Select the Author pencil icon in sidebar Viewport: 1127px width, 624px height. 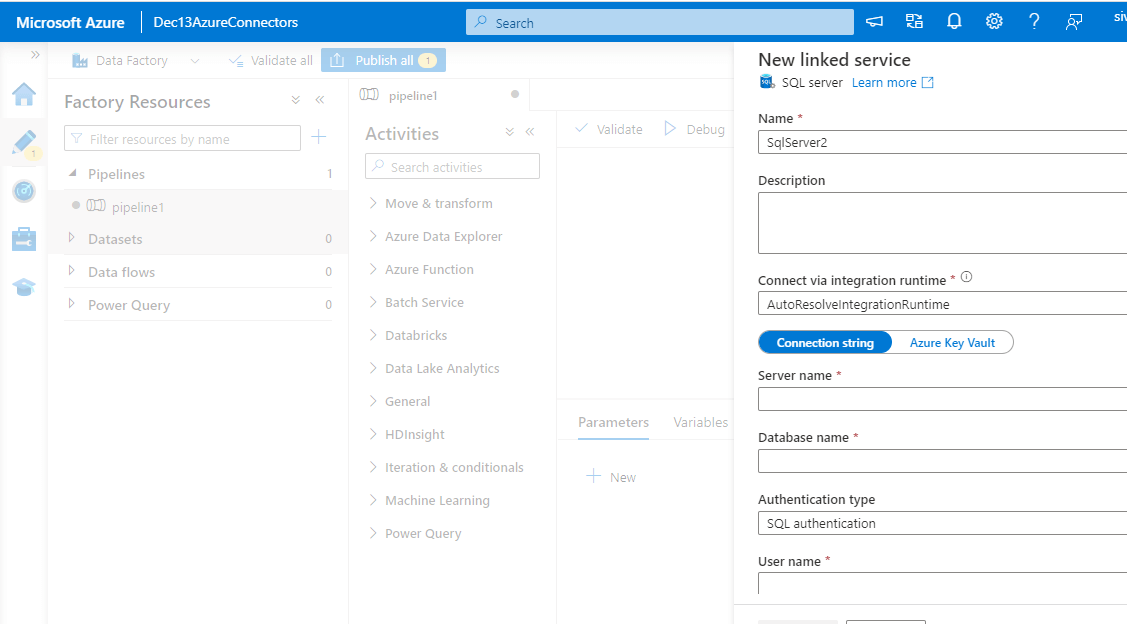tap(23, 142)
